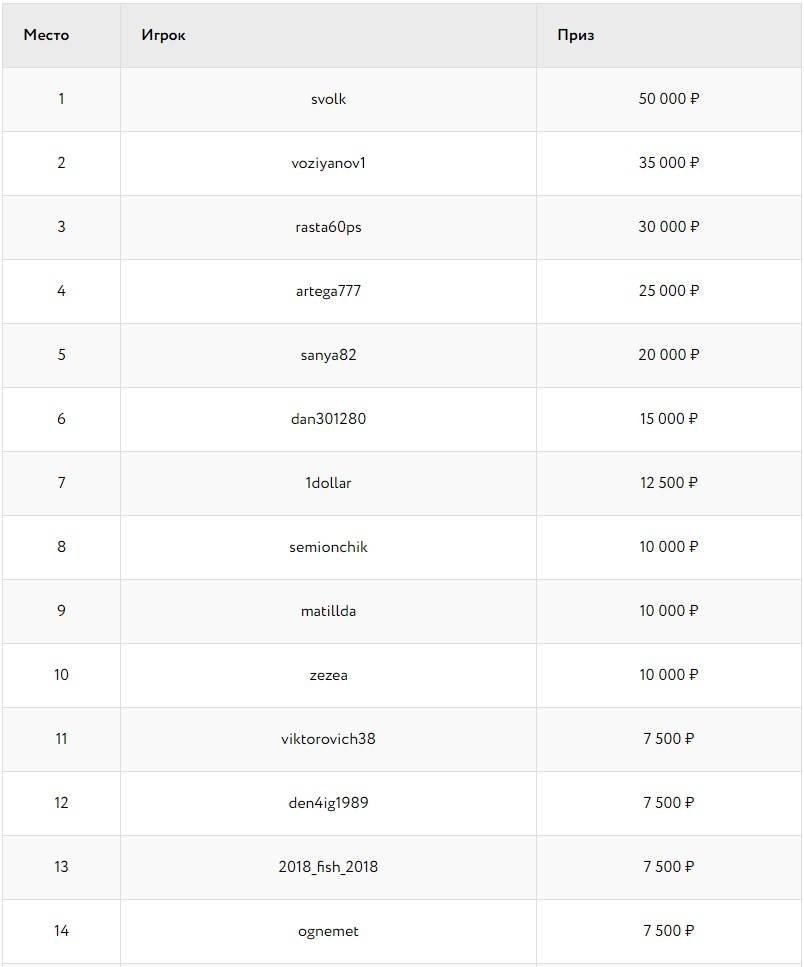
Task: Click the 12 500 ₽ prize amount
Action: point(668,483)
